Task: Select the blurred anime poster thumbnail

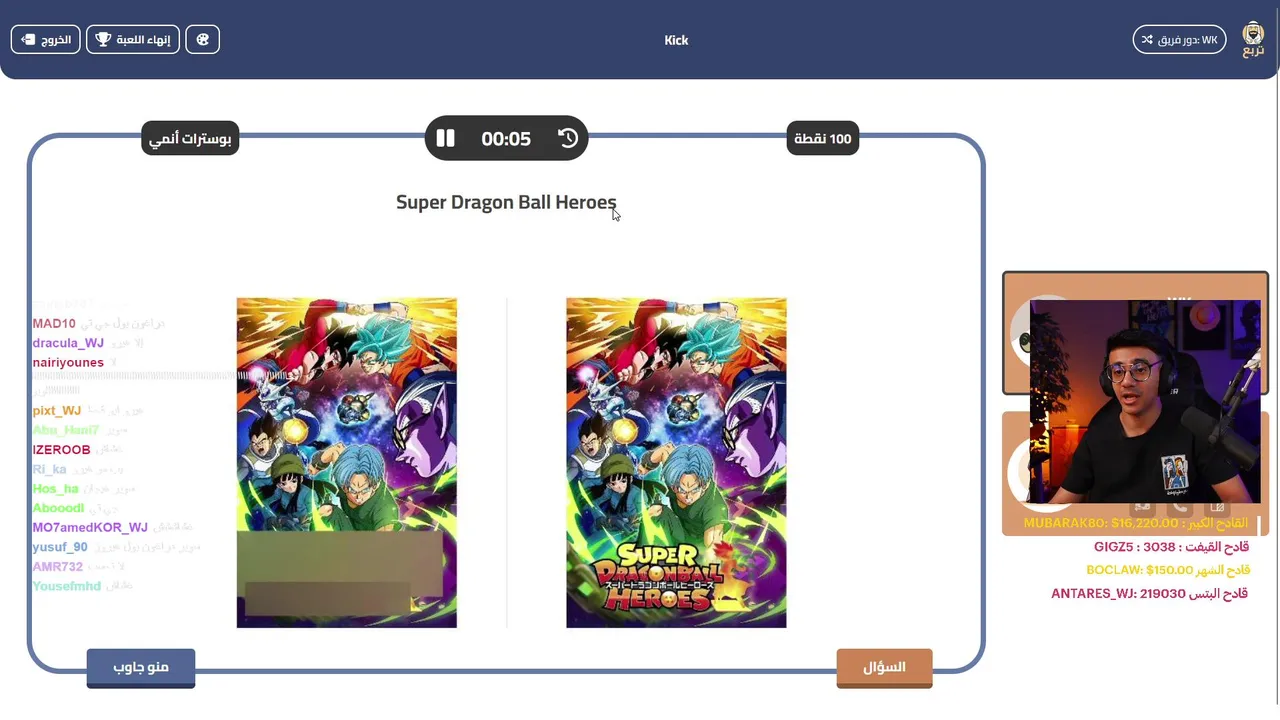Action: [346, 463]
